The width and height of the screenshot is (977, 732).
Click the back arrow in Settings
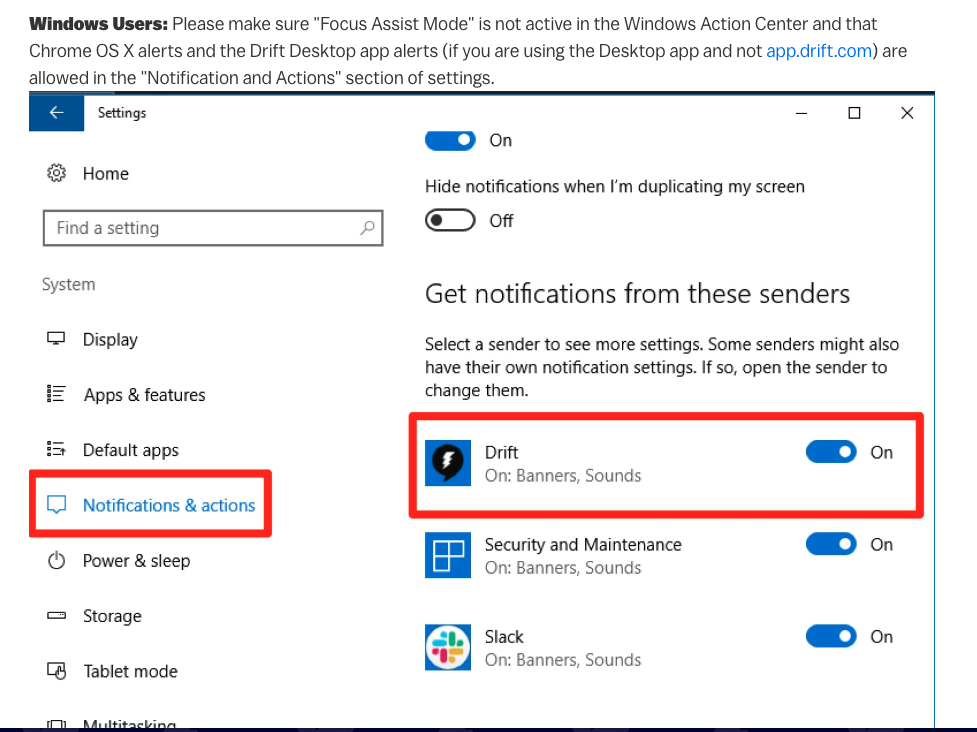coord(56,113)
